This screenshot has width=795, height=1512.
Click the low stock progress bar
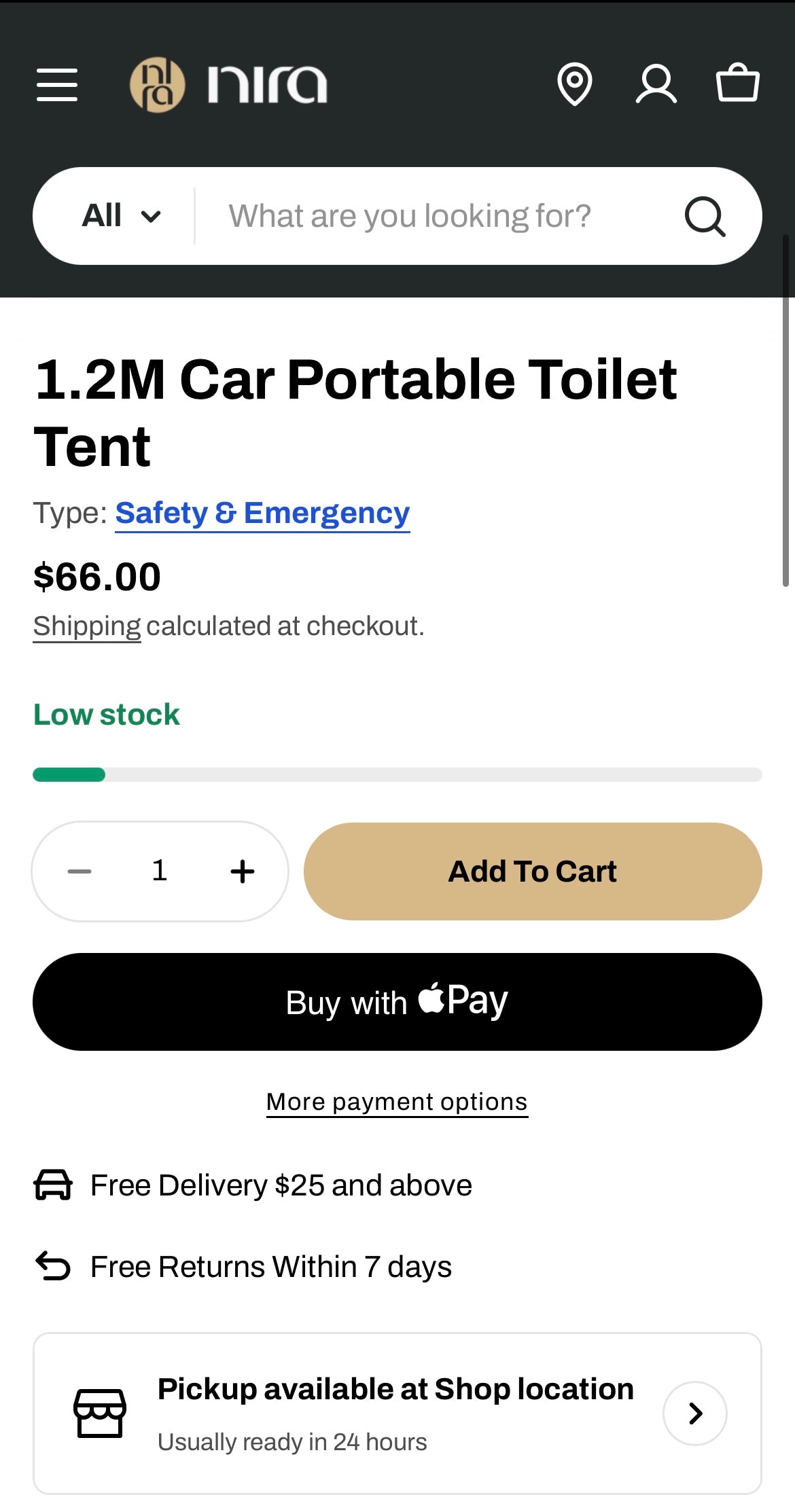(397, 774)
